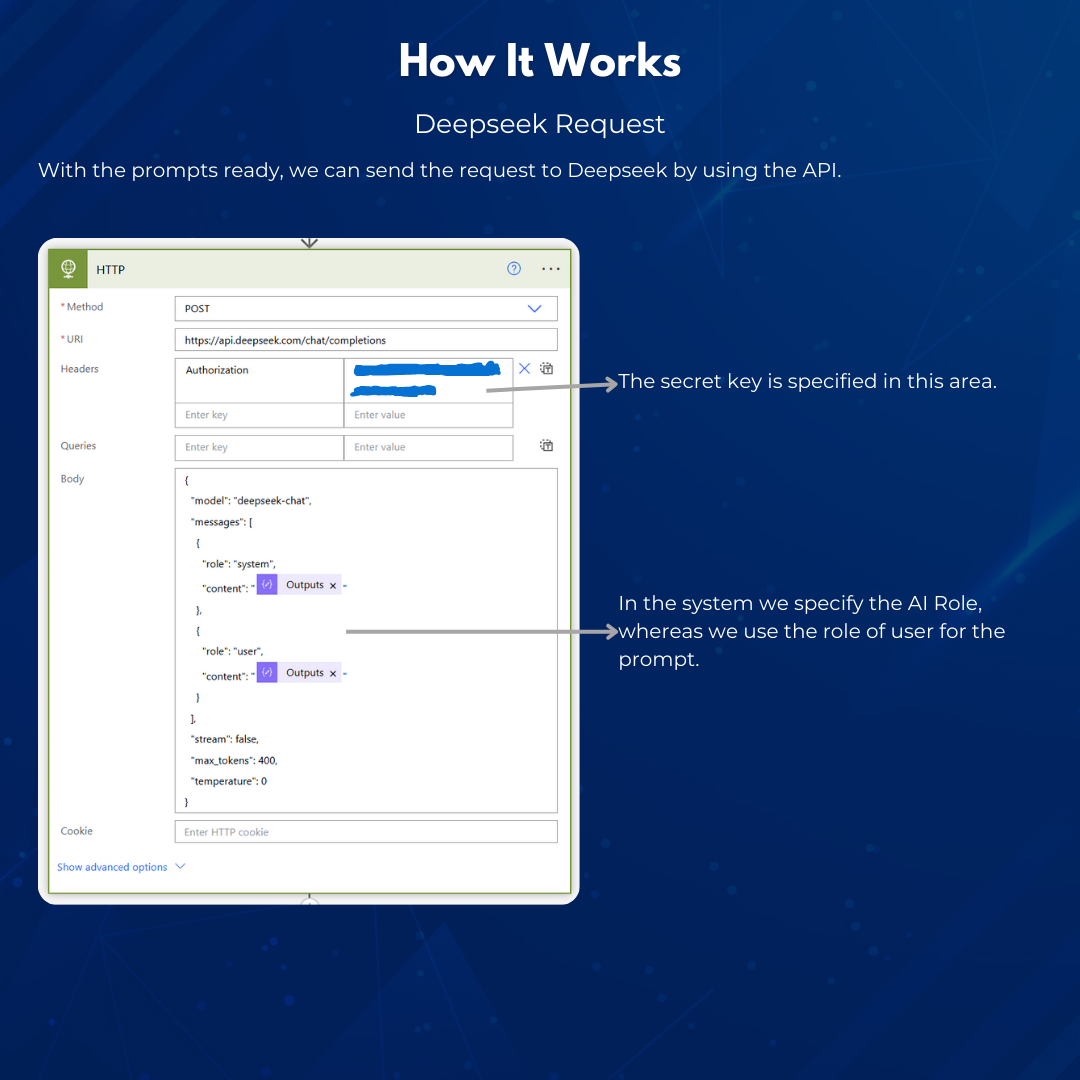Open the help question-mark icon on the HTTP card

[514, 268]
